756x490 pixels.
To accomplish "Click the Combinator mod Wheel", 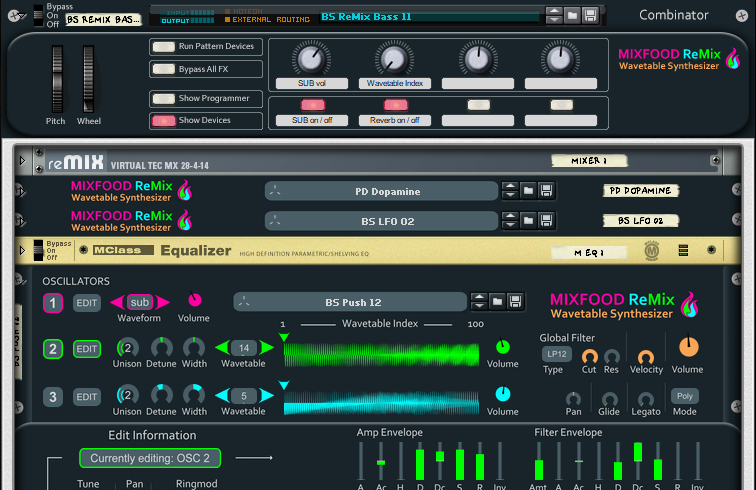I will (x=89, y=79).
